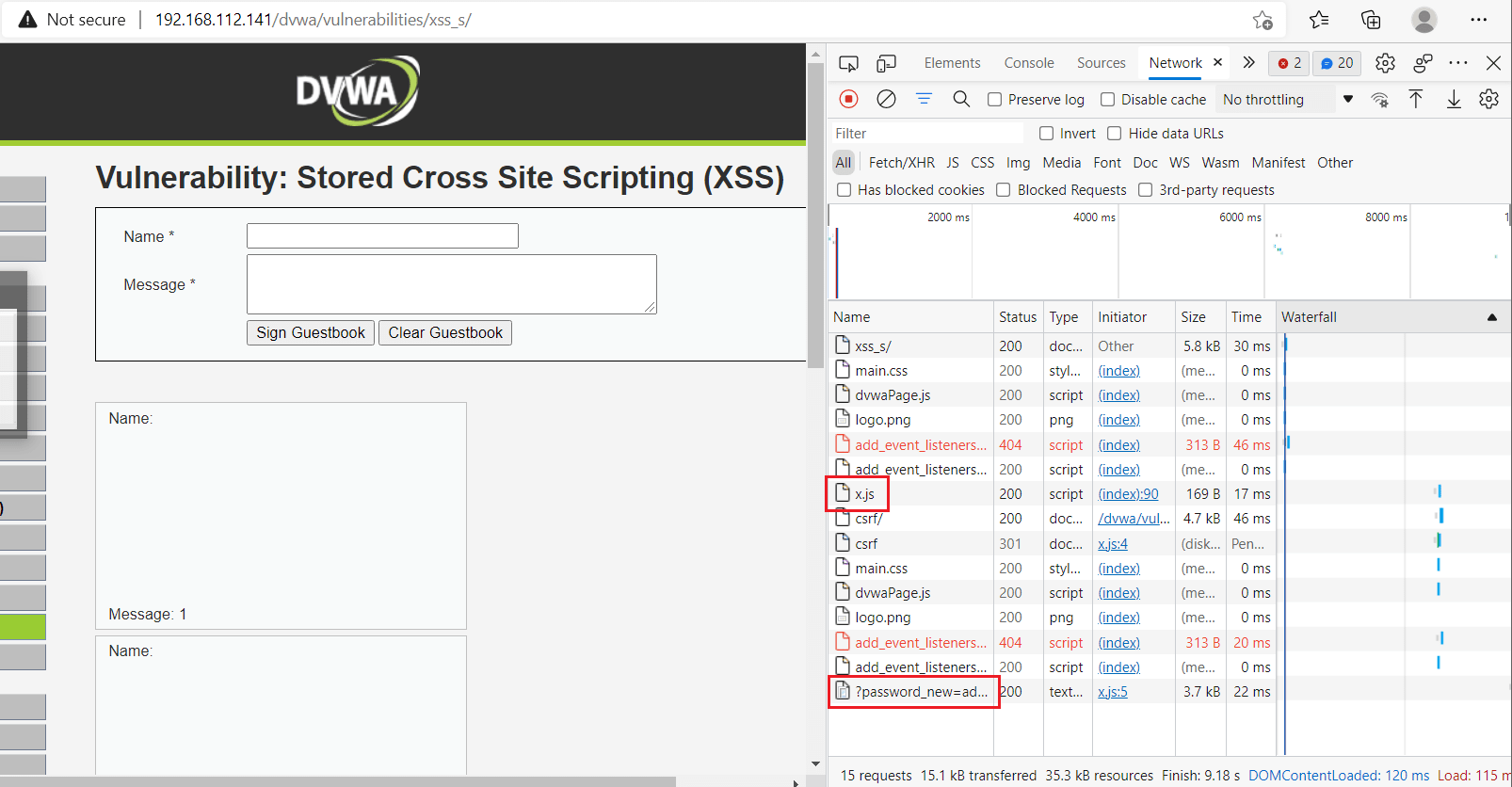The width and height of the screenshot is (1512, 787).
Task: Clear the network log
Action: click(x=886, y=99)
